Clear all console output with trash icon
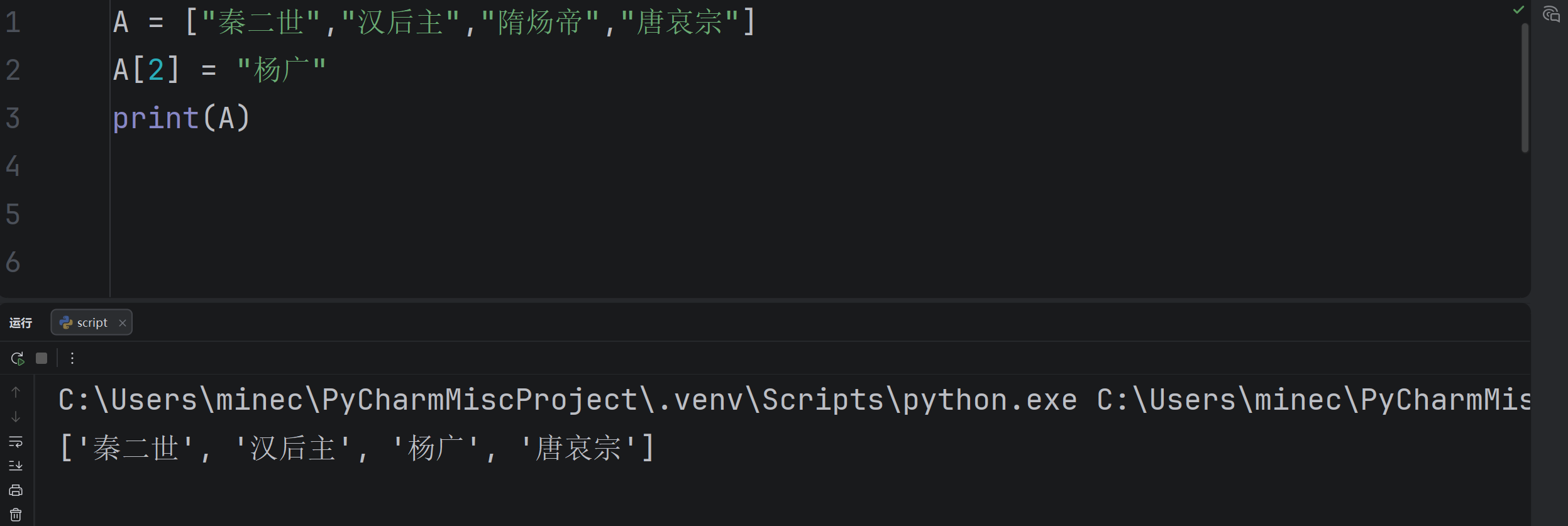This screenshot has height=526, width=1568. 16,515
